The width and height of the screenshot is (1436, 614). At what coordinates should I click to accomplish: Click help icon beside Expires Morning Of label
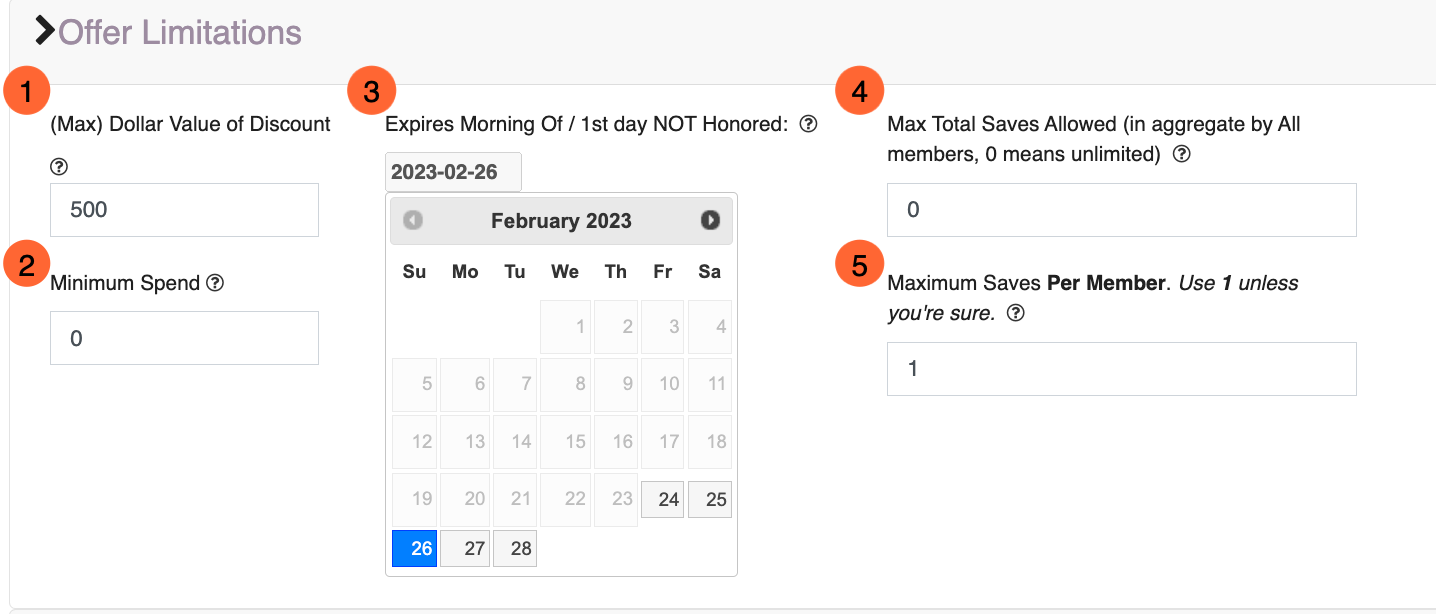point(809,124)
